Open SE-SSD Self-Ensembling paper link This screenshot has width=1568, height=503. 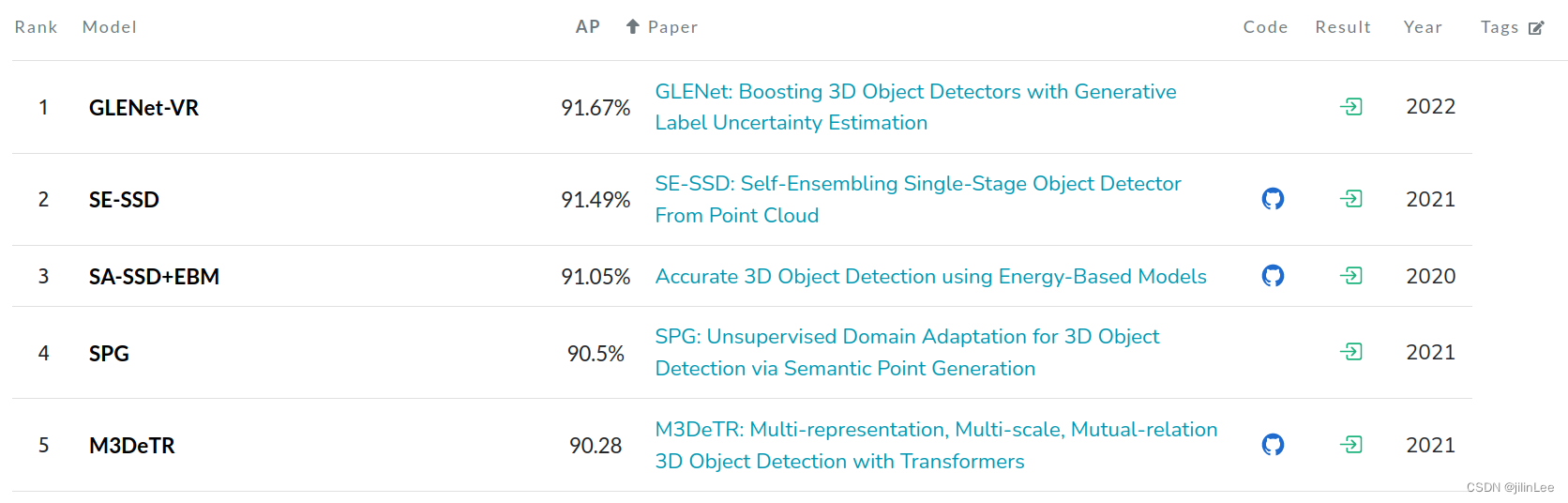[917, 184]
